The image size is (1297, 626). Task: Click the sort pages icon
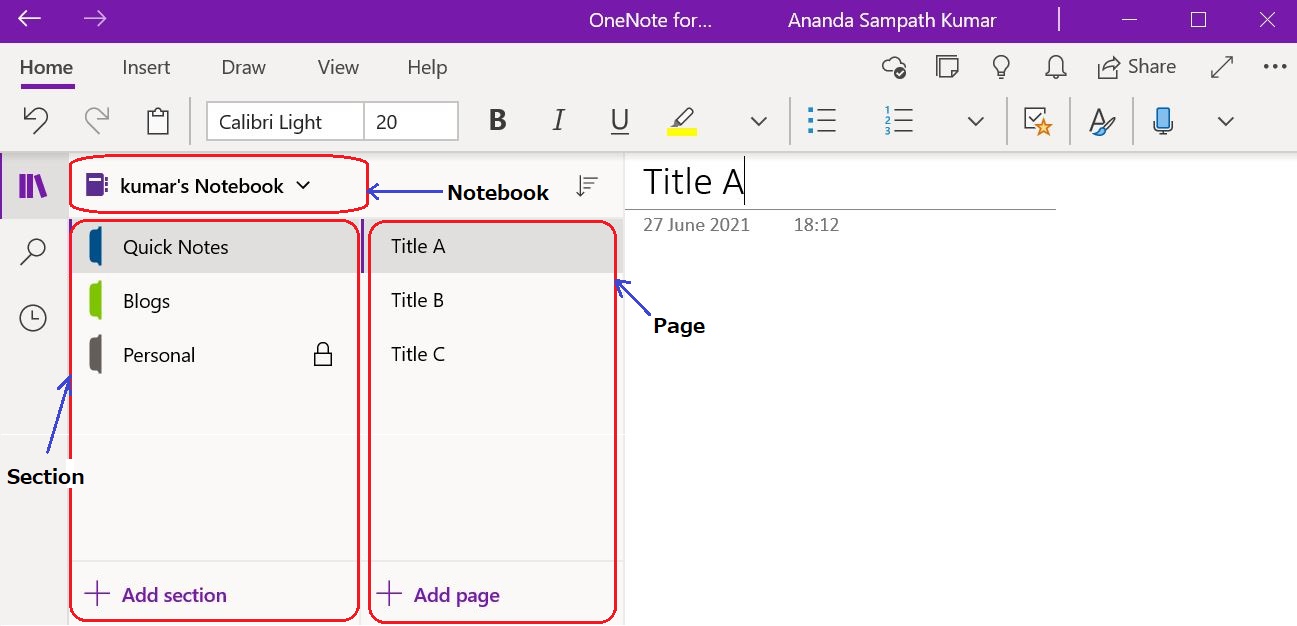pyautogui.click(x=587, y=186)
